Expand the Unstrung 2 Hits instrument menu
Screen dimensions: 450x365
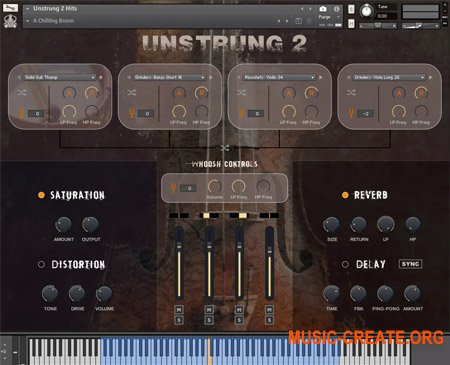click(28, 8)
